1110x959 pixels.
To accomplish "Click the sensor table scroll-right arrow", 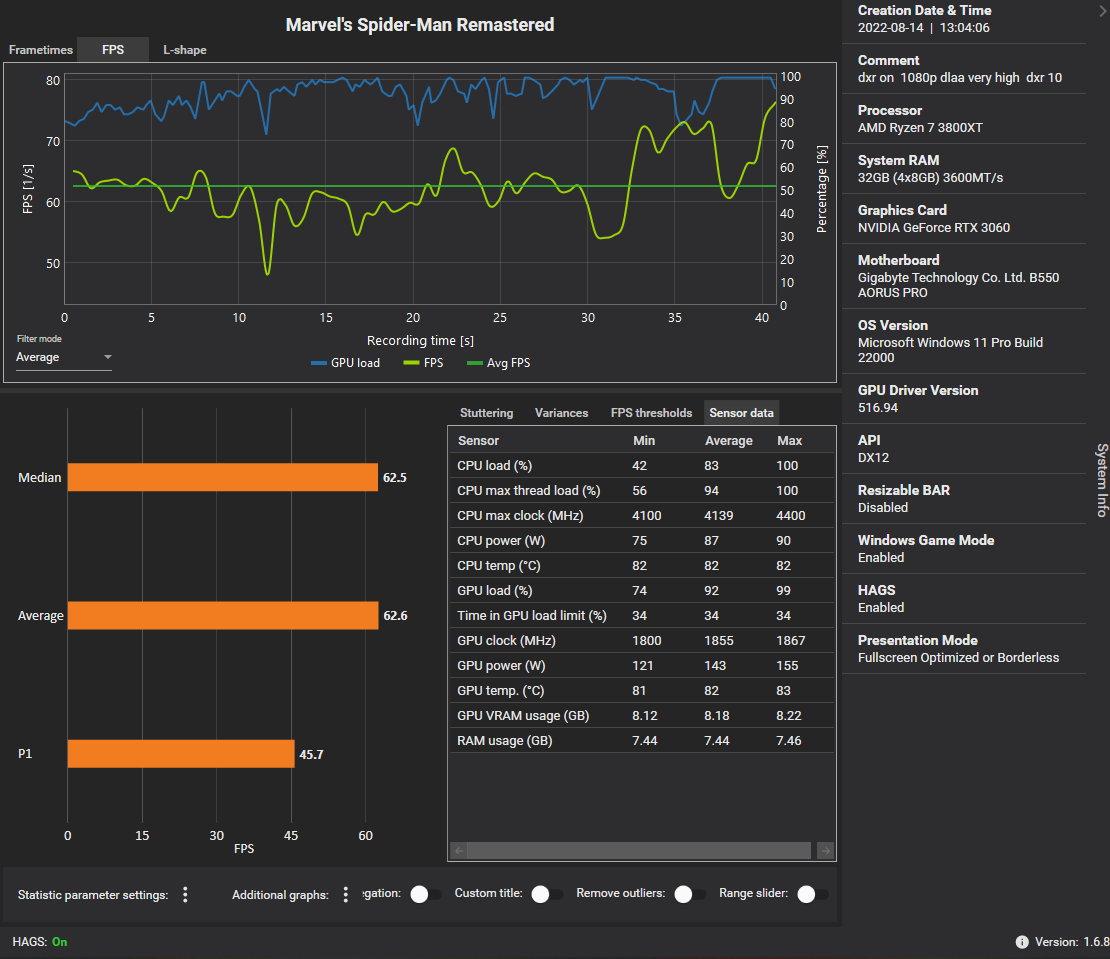I will [825, 851].
